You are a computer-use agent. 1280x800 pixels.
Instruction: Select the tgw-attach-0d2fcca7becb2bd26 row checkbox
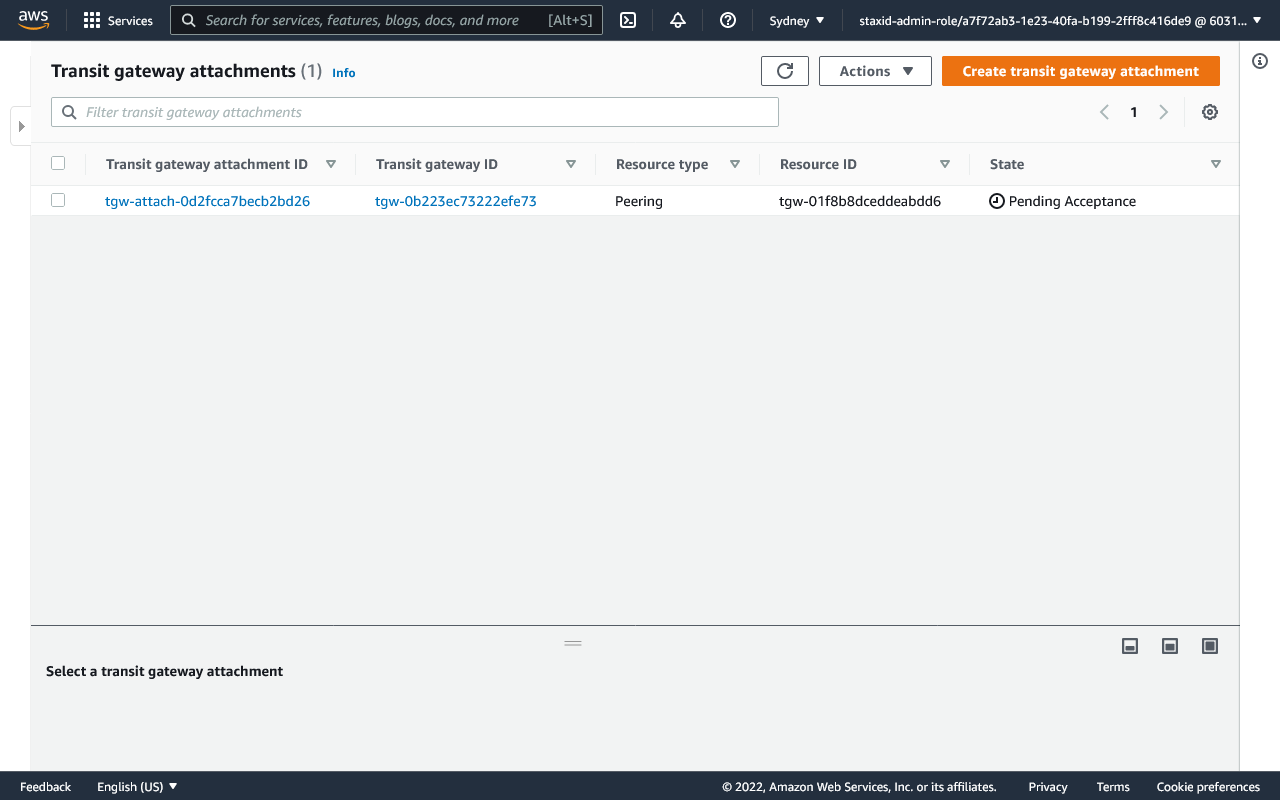(58, 200)
